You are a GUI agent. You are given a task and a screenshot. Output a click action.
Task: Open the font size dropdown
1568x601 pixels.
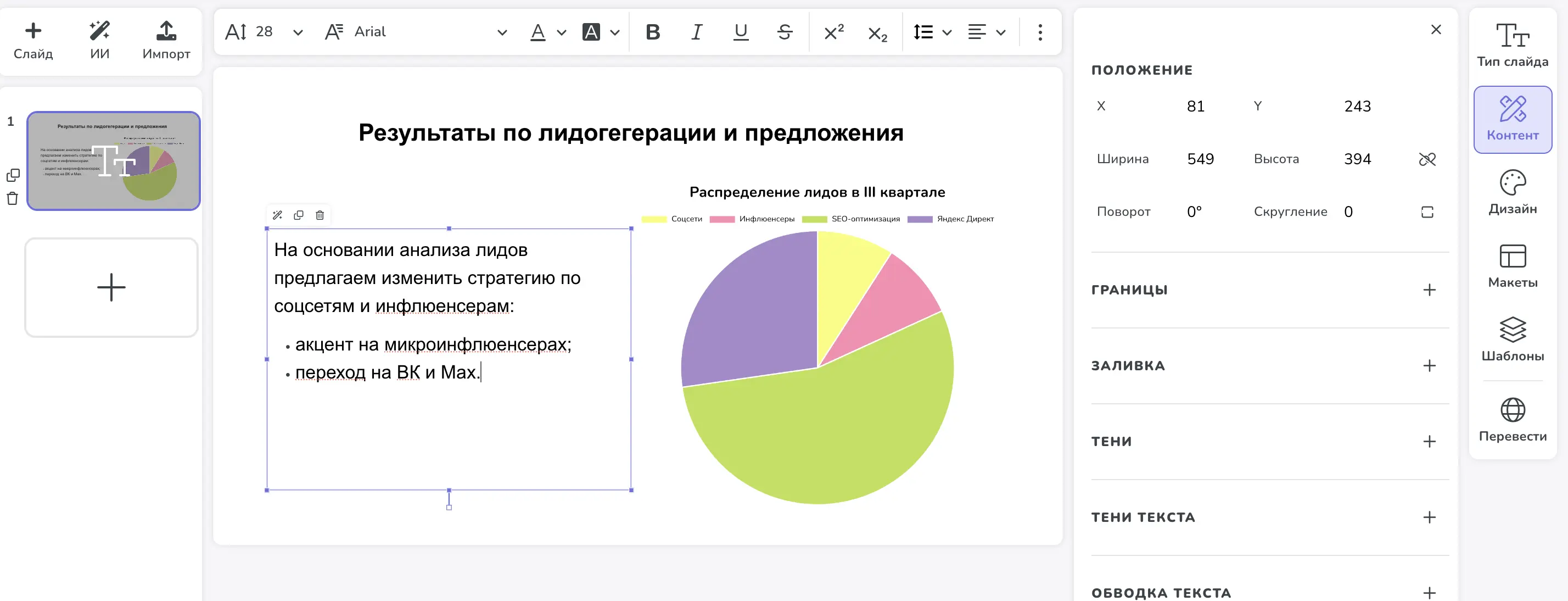tap(298, 32)
